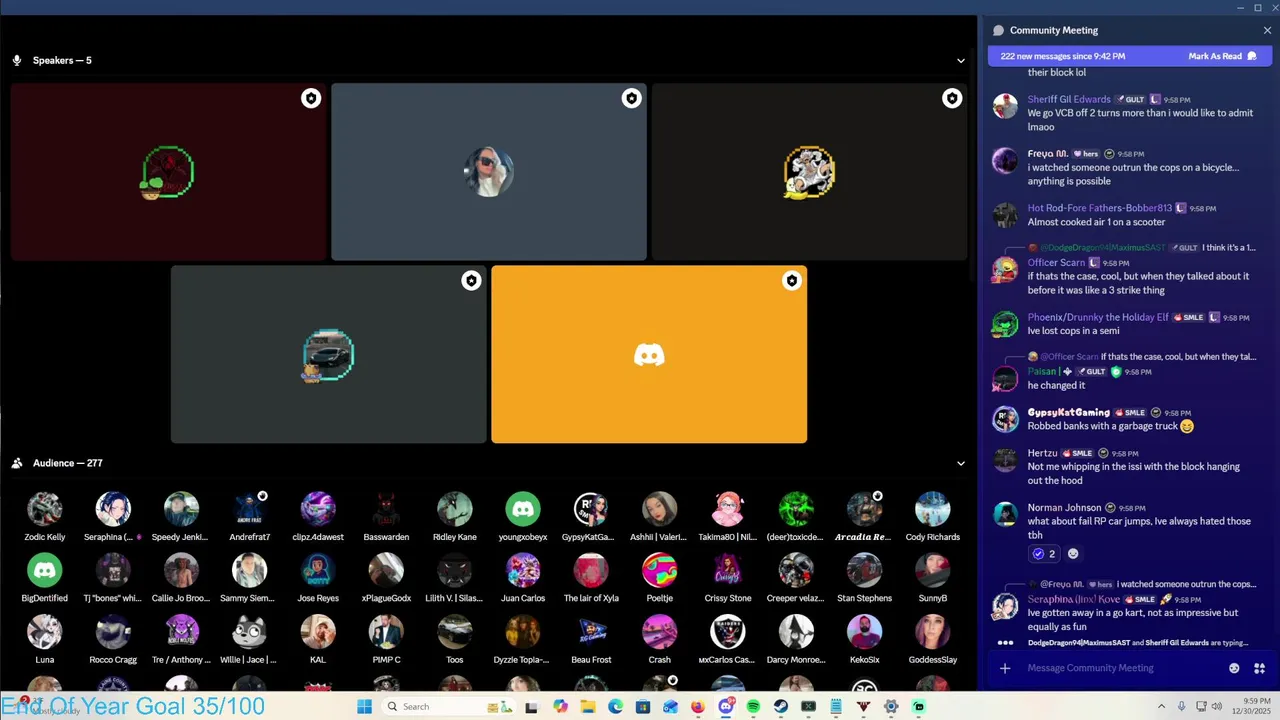Select Luna audience avatar
This screenshot has width=1280, height=720.
tap(44, 632)
